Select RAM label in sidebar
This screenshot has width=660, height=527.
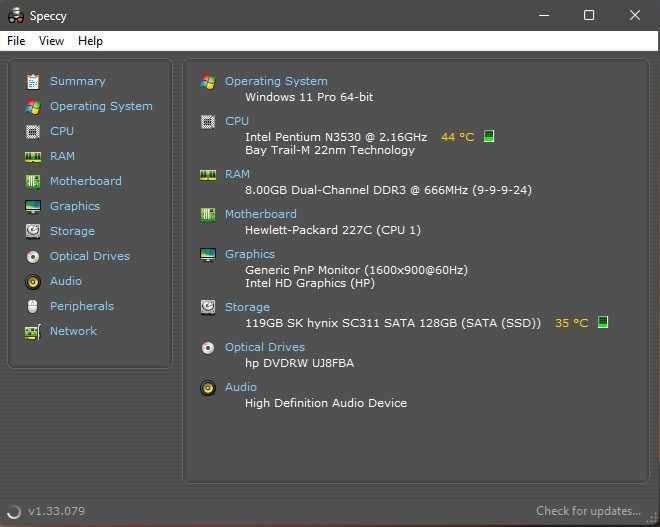62,156
